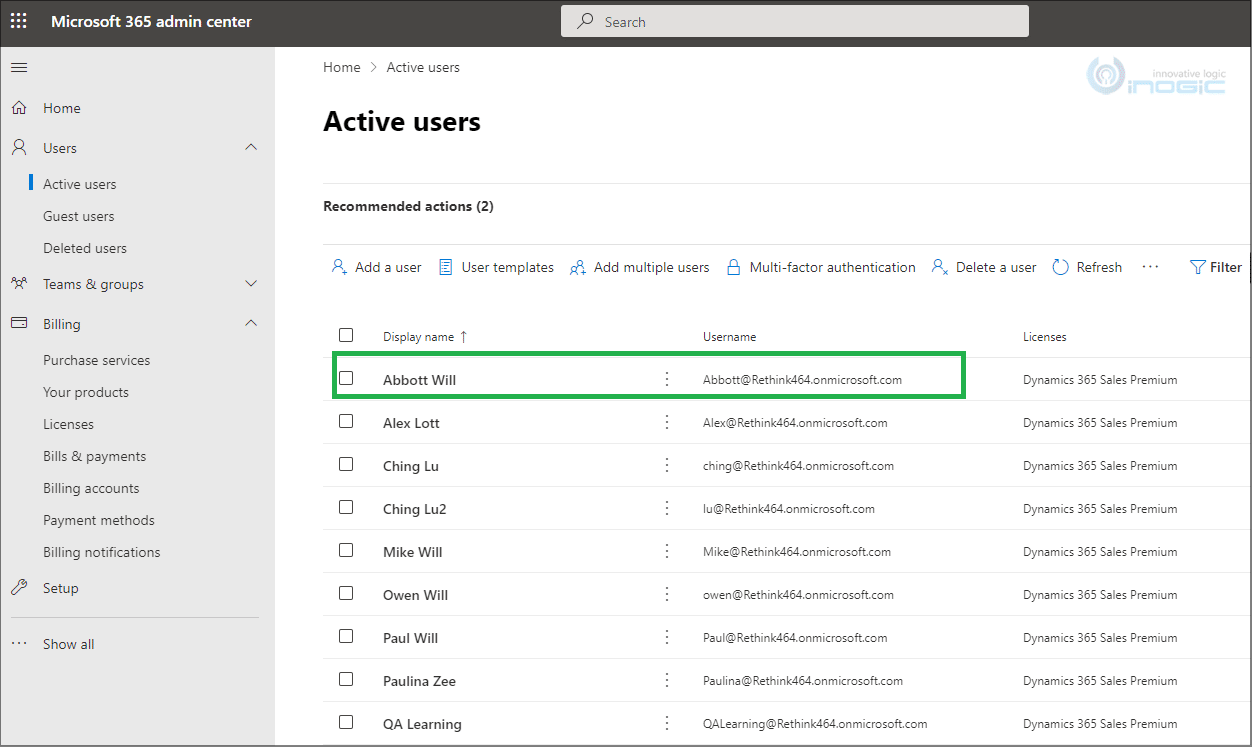The height and width of the screenshot is (747, 1252).
Task: Check the Ching Lu2 row checkbox
Action: pos(346,507)
